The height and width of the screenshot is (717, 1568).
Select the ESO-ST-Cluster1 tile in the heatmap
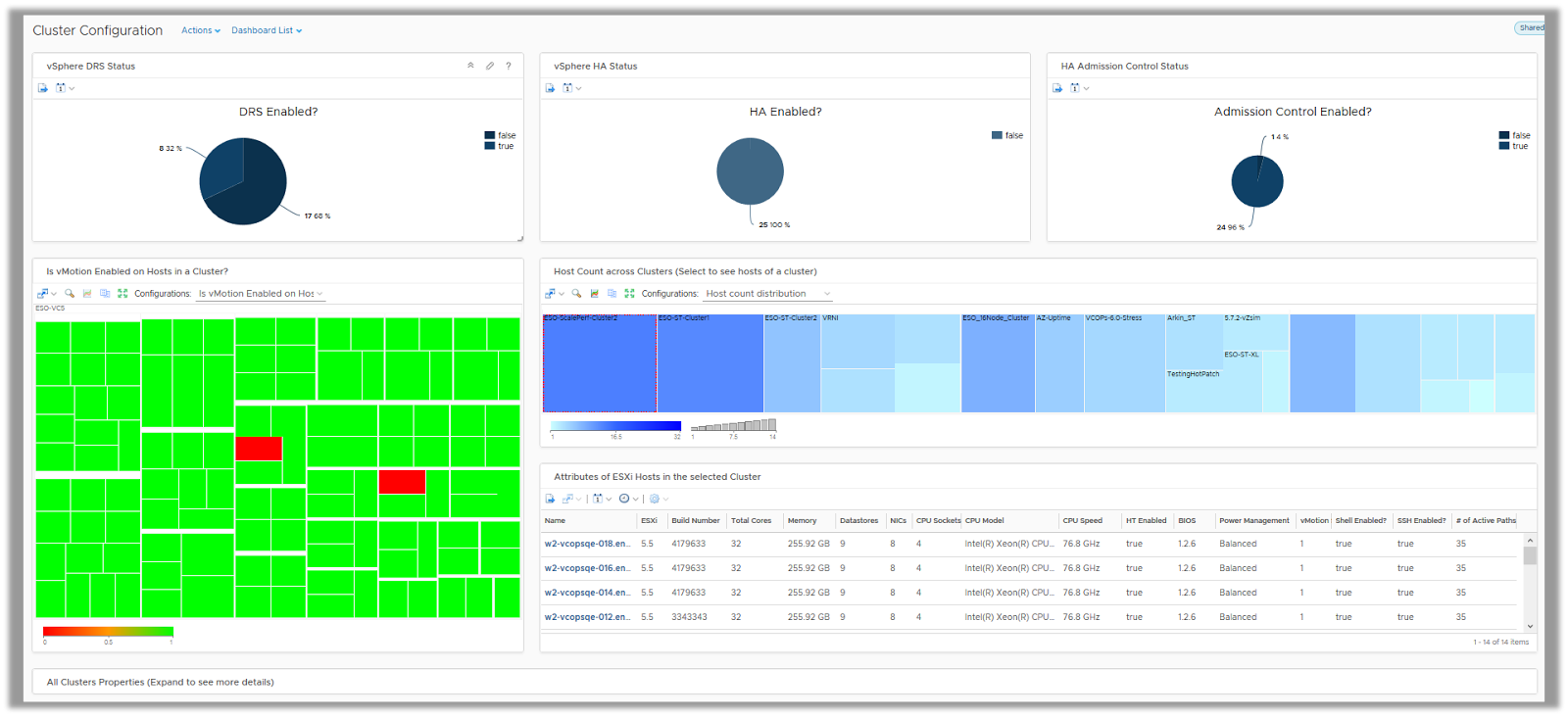[x=710, y=364]
